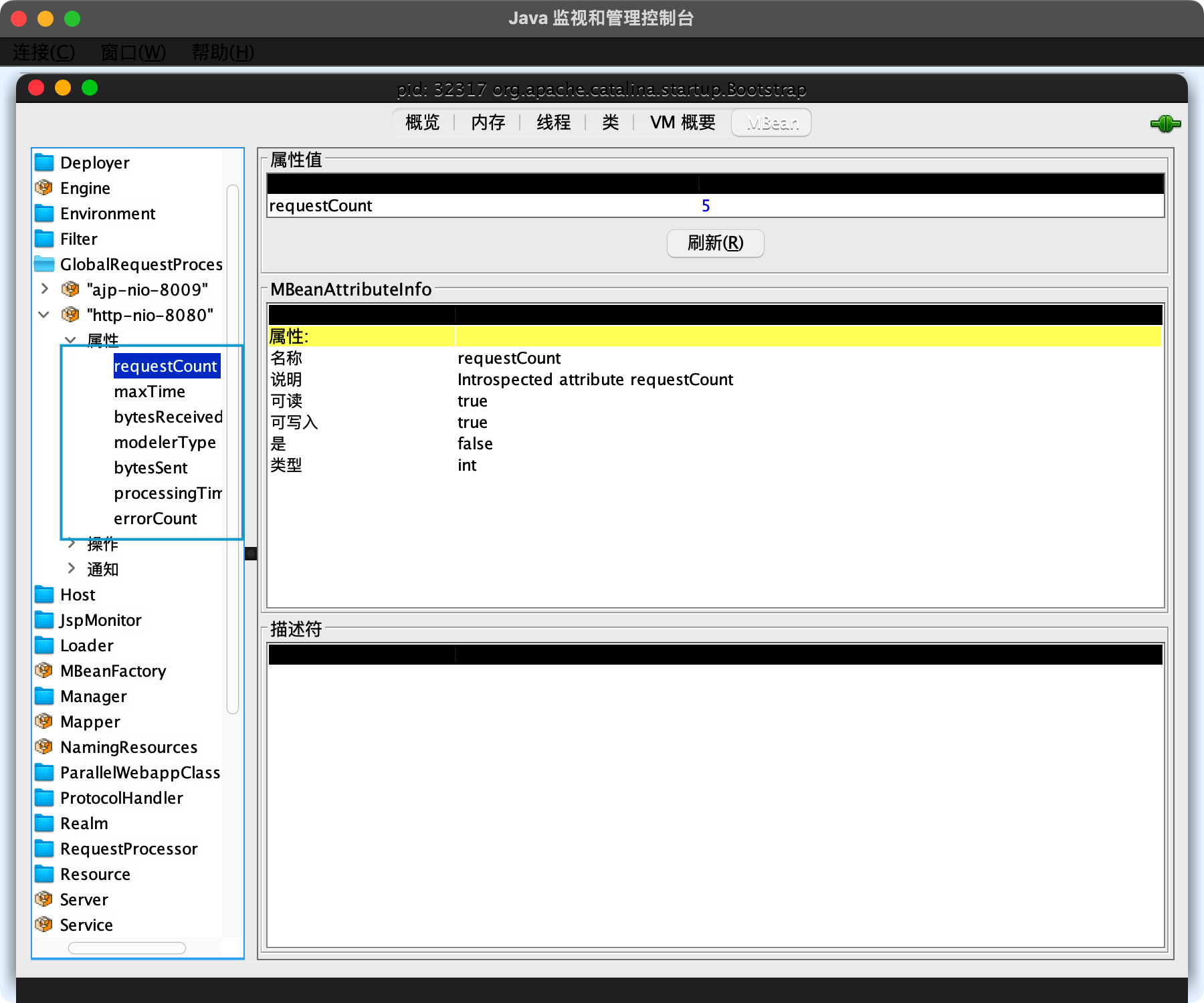This screenshot has height=1003, width=1204.
Task: Open the 连接(C) menu
Action: pyautogui.click(x=43, y=52)
